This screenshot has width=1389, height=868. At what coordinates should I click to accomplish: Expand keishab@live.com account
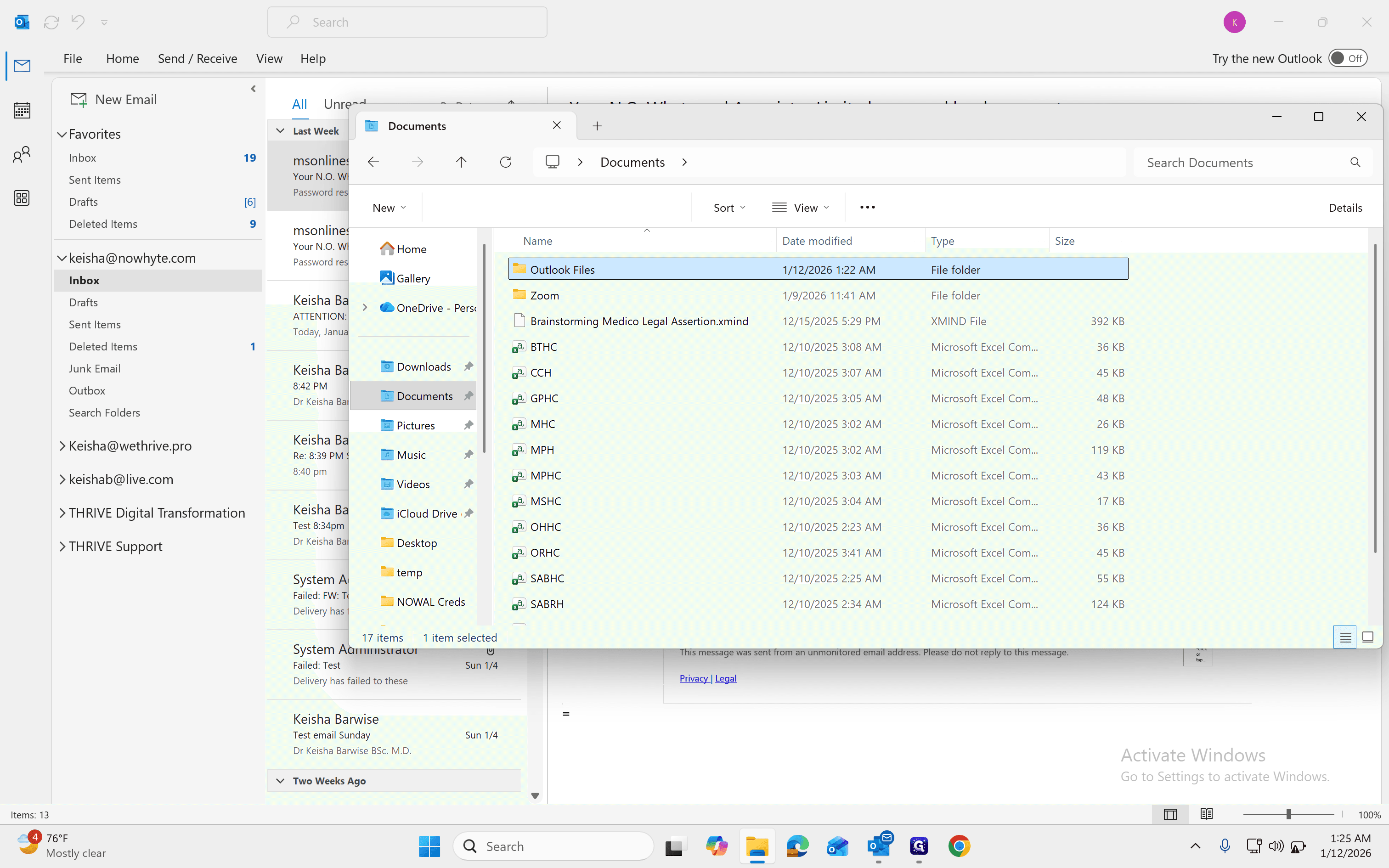tap(62, 479)
